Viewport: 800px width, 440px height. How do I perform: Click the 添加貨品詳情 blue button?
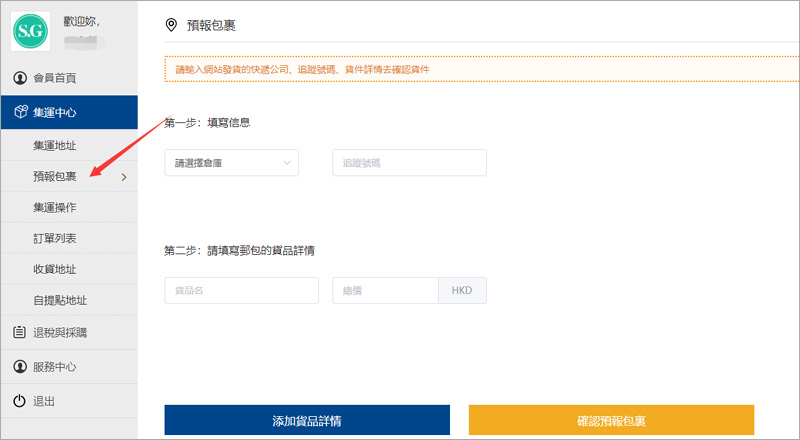pyautogui.click(x=307, y=421)
